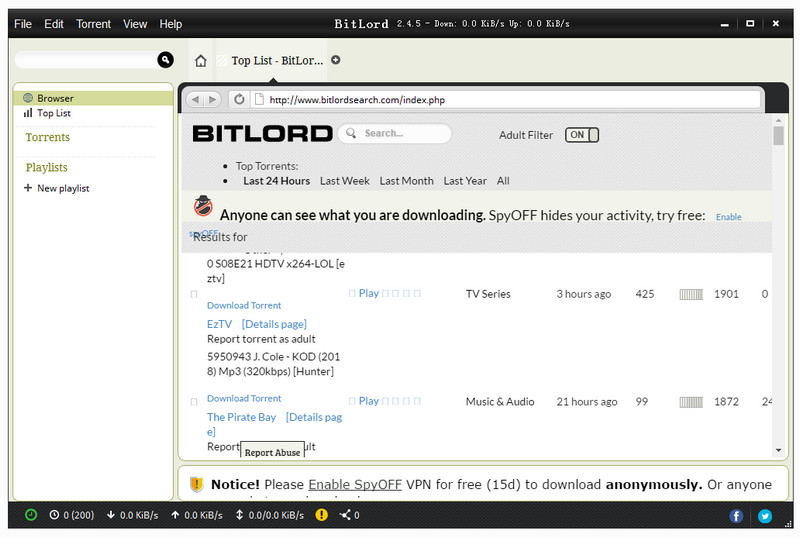Viewport: 800px width, 538px height.
Task: Click the yellow warning icon in status bar
Action: pos(321,515)
